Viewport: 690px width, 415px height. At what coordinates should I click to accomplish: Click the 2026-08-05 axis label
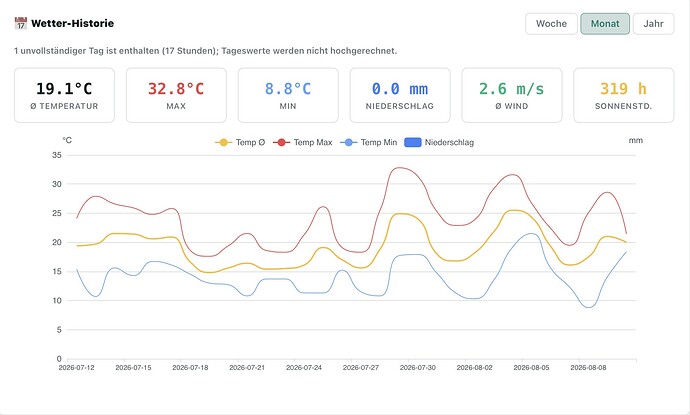tap(531, 367)
